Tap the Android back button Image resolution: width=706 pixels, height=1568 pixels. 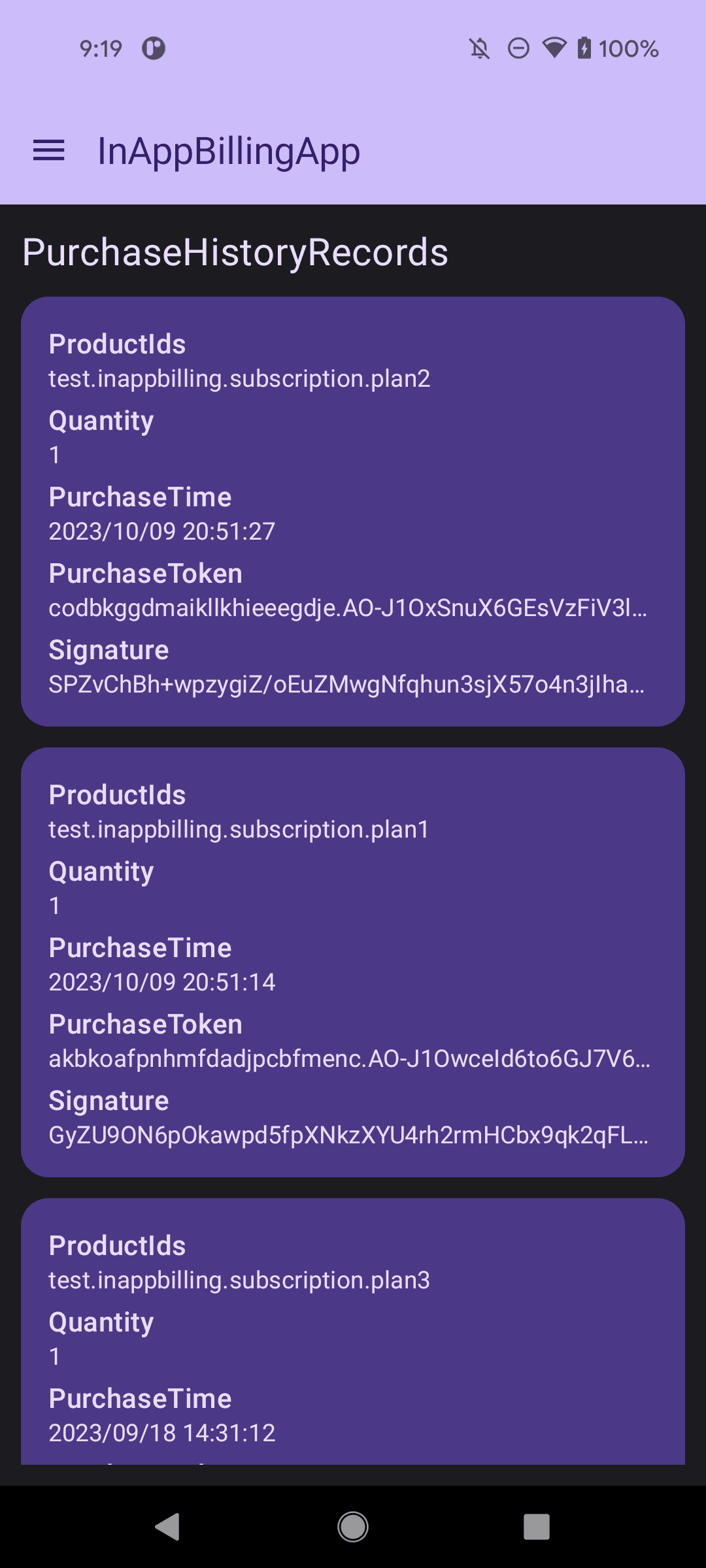(168, 1527)
